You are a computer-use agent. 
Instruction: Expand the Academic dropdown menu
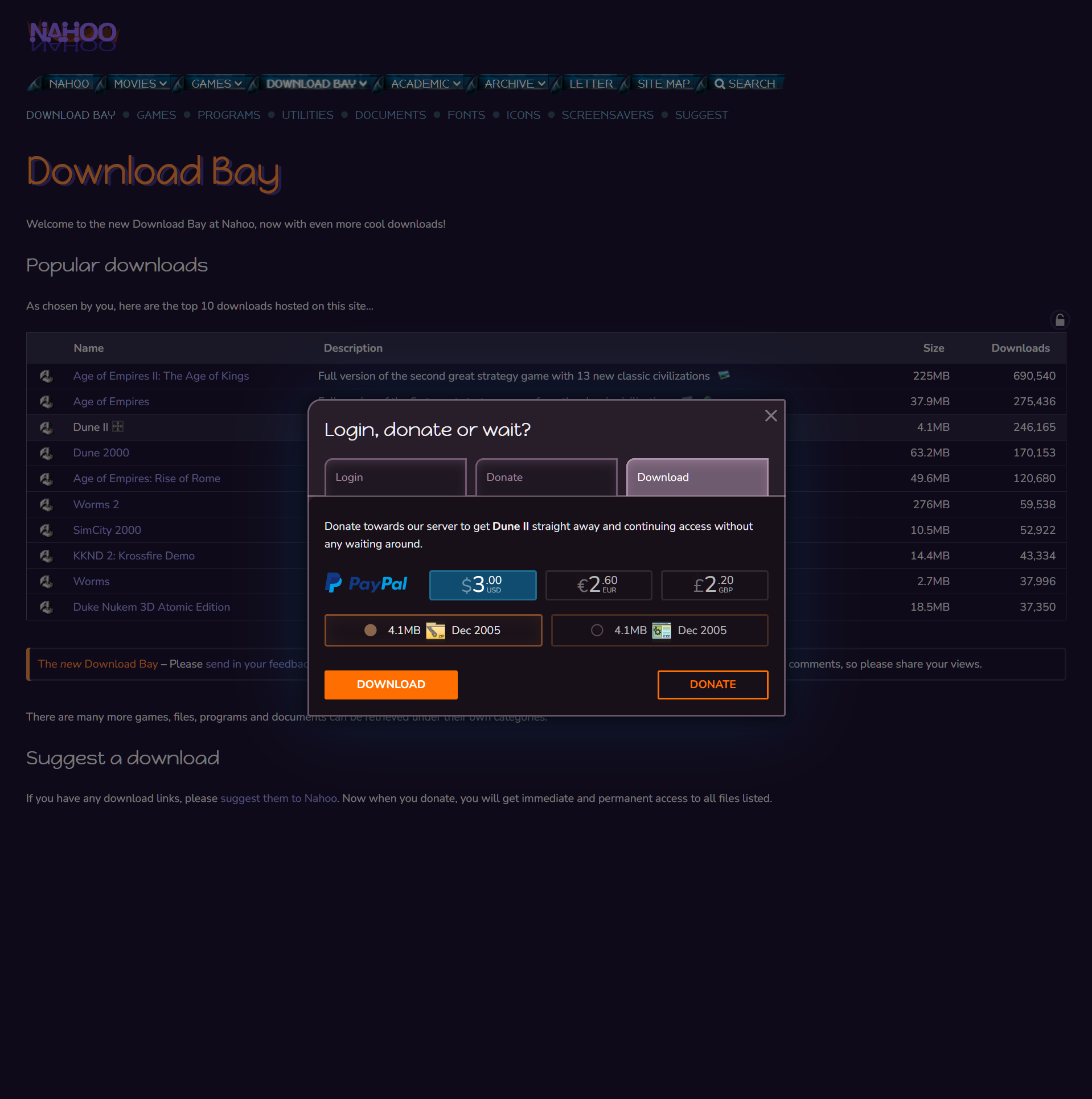point(425,84)
